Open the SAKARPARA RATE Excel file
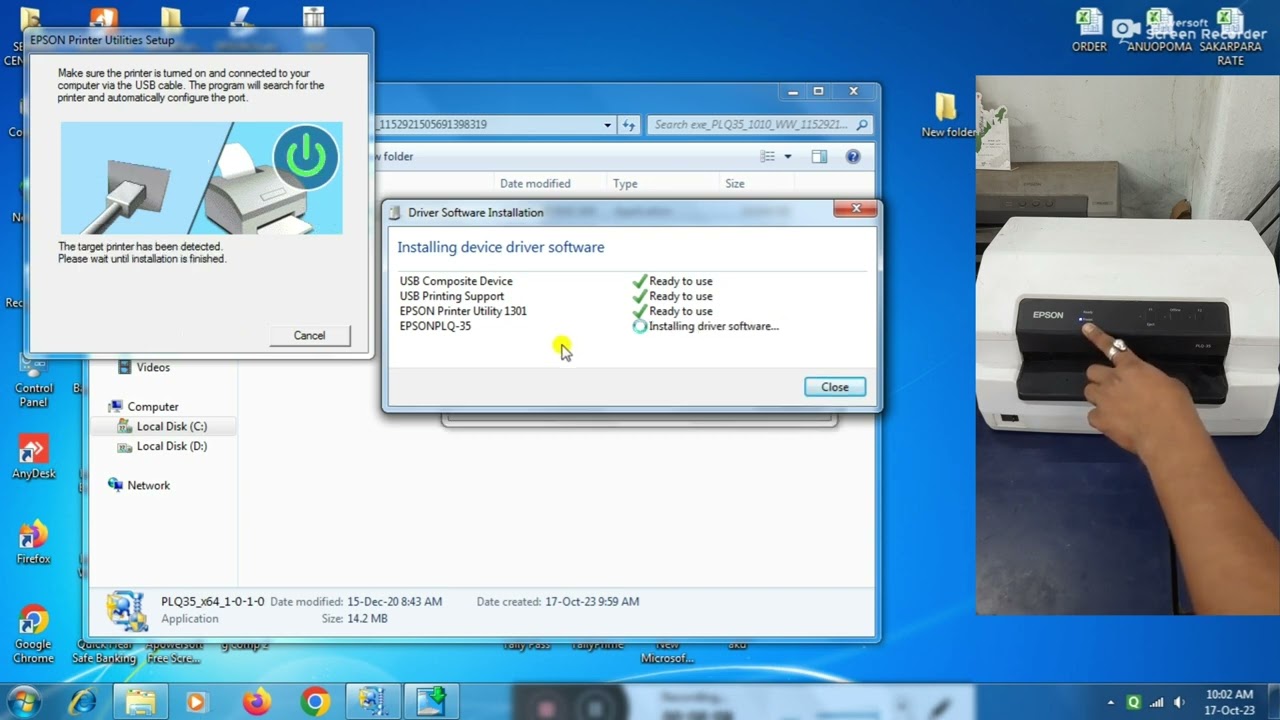The width and height of the screenshot is (1280, 720). (x=1231, y=38)
